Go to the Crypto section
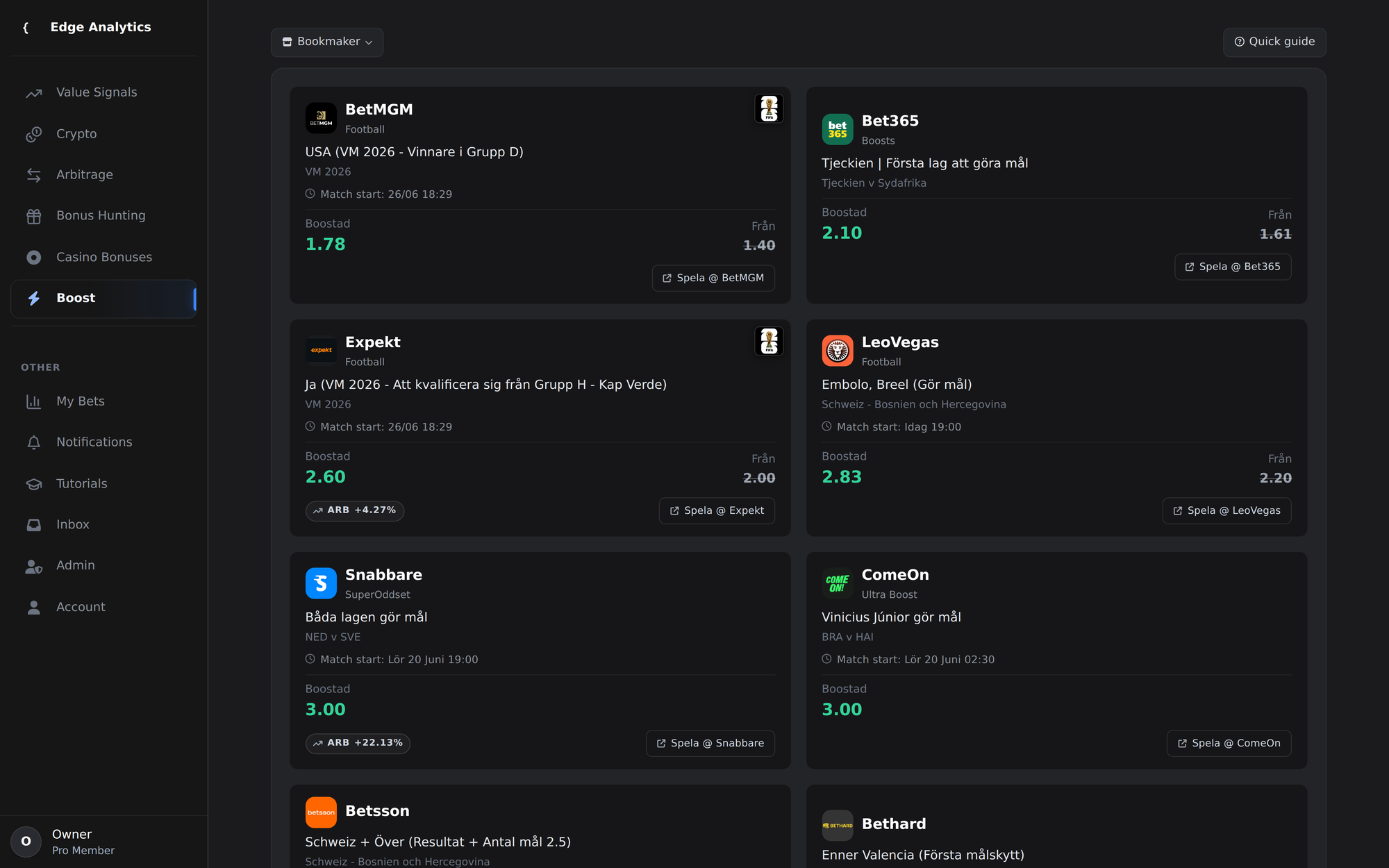Image resolution: width=1389 pixels, height=868 pixels. (x=103, y=134)
